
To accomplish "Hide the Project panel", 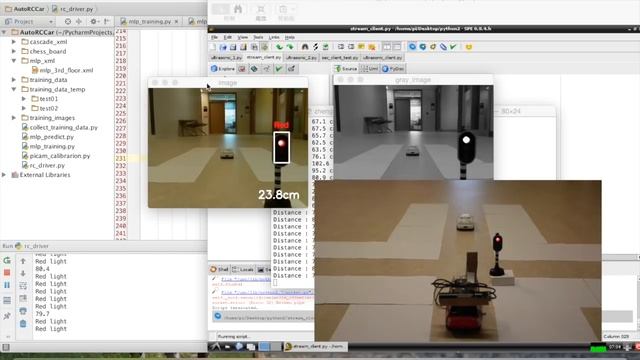I will pyautogui.click(x=107, y=21).
